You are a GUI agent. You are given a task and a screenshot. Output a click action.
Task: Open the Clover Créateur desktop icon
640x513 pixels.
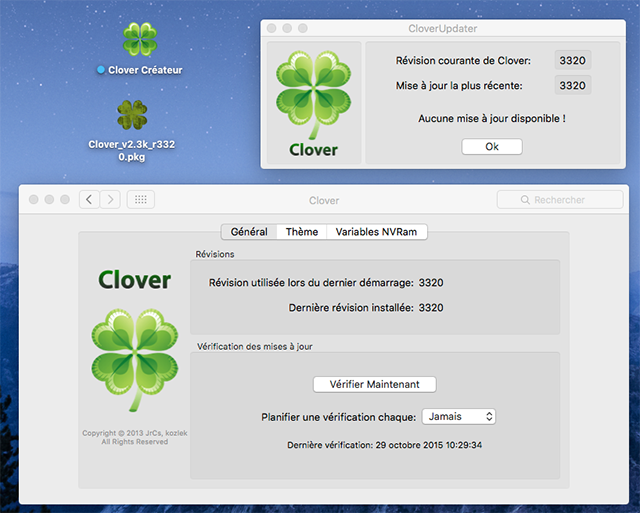[x=140, y=40]
